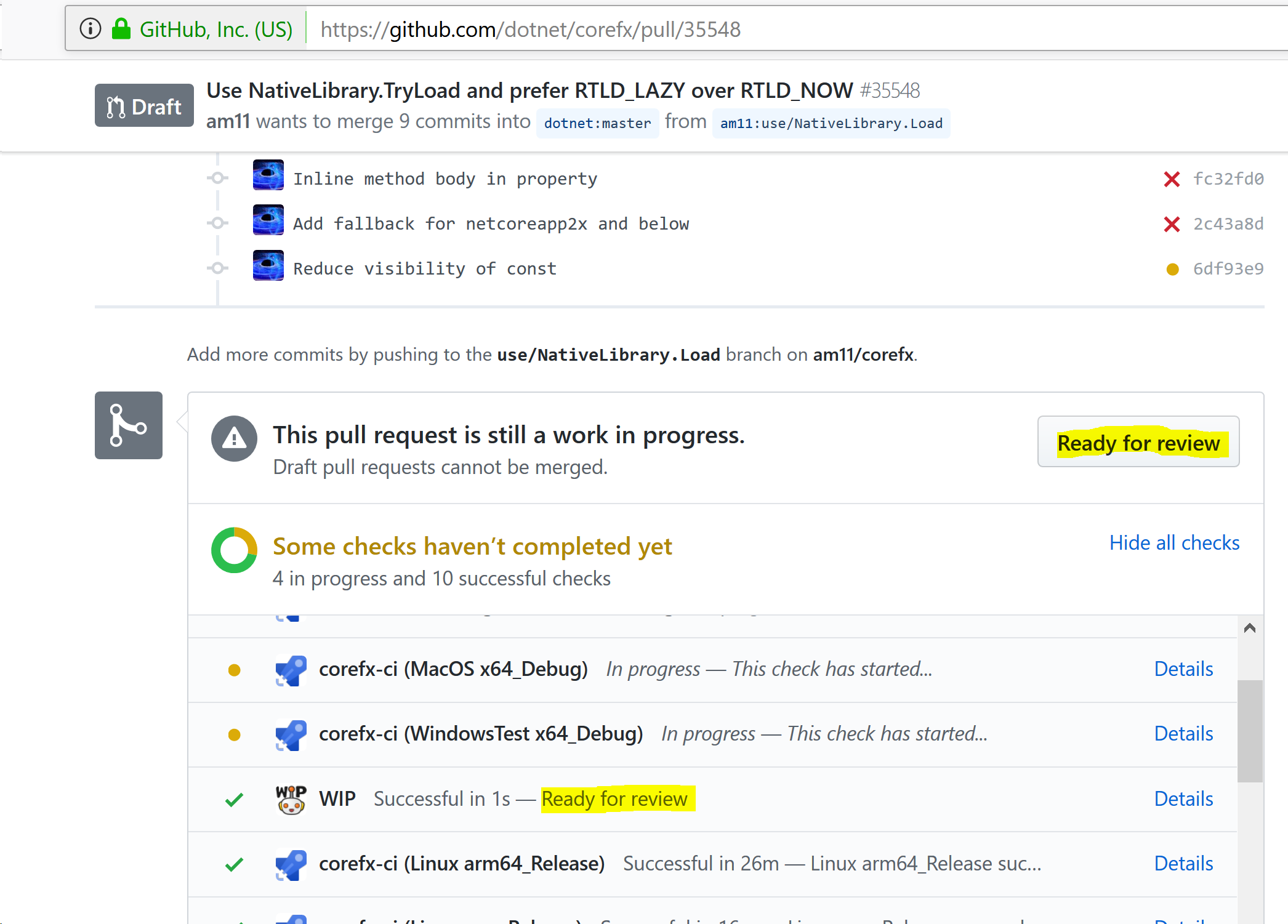This screenshot has width=1288, height=924.
Task: Click the green padlock in the address bar
Action: [121, 28]
